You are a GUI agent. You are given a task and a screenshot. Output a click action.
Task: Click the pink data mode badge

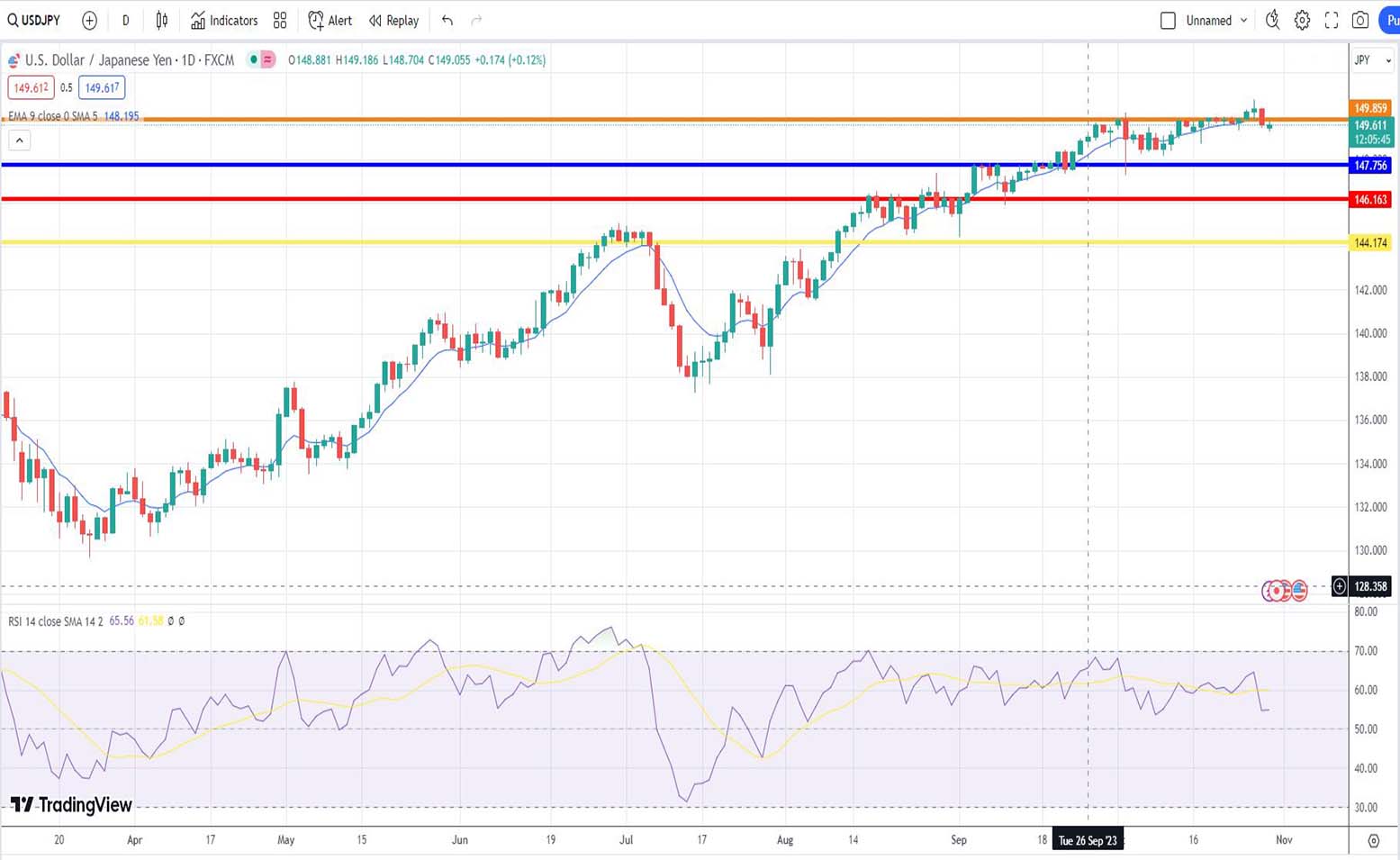(x=267, y=60)
